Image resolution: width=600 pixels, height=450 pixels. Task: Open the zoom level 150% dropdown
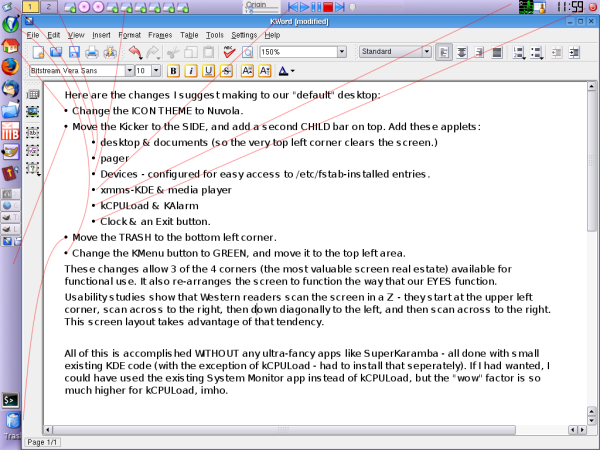click(300, 51)
